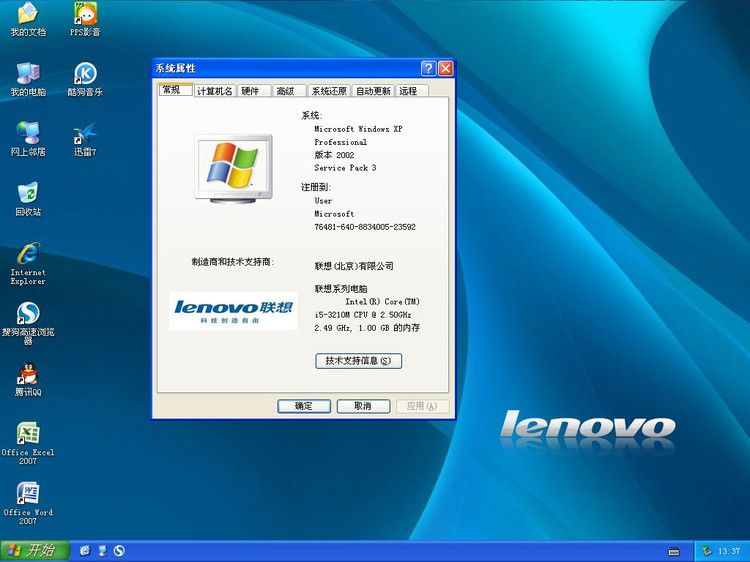750x562 pixels.
Task: Click the 技术支持信息 button
Action: coord(358,361)
